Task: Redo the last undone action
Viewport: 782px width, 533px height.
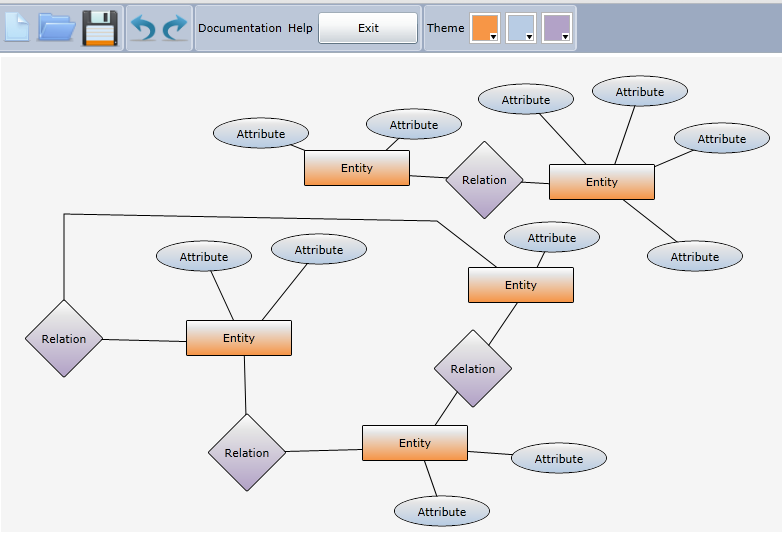Action: [175, 27]
